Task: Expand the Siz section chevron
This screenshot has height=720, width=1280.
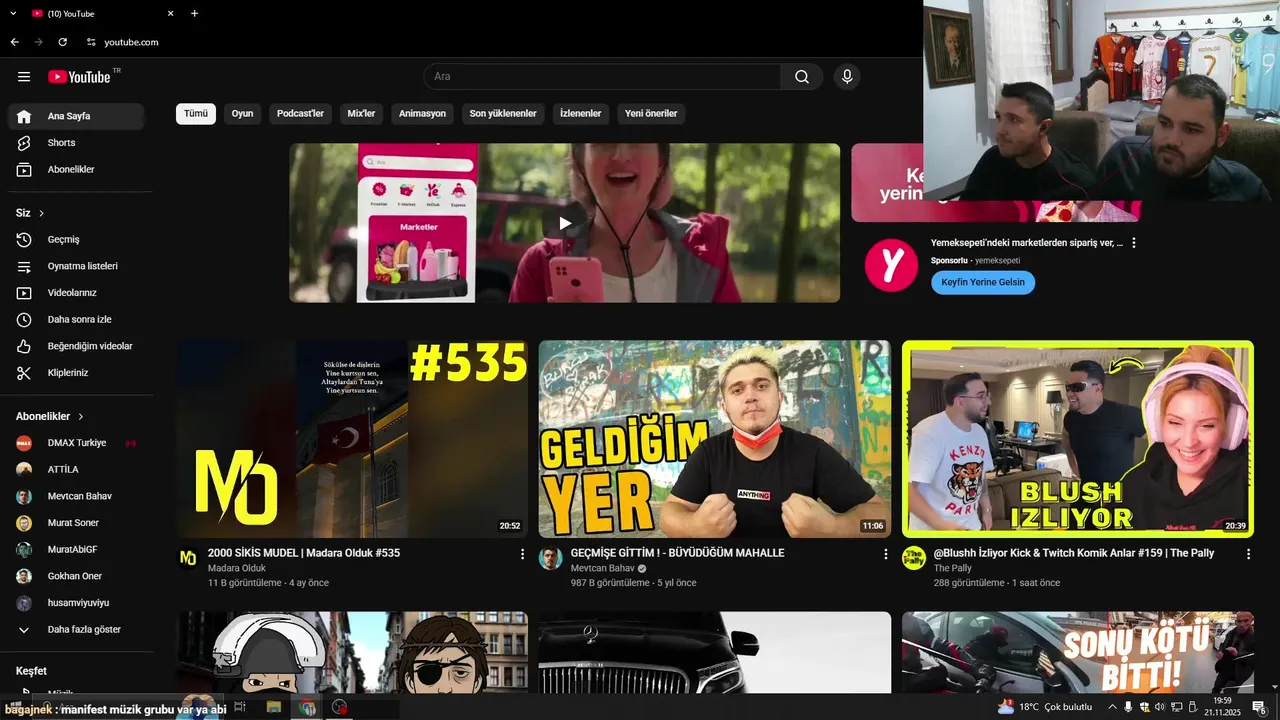Action: point(41,213)
